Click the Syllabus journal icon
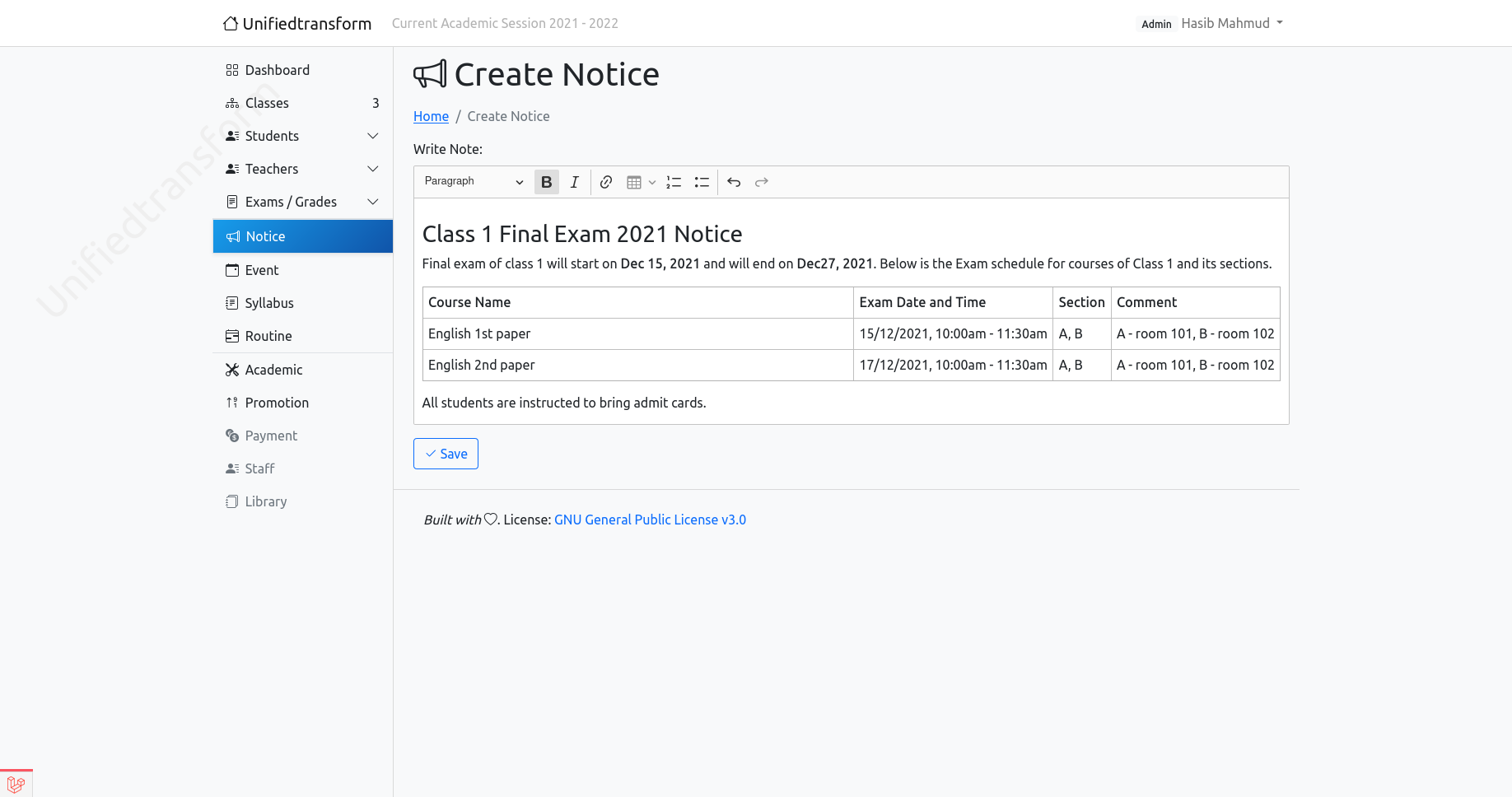Screen dimensions: 1512x797 click(x=232, y=303)
